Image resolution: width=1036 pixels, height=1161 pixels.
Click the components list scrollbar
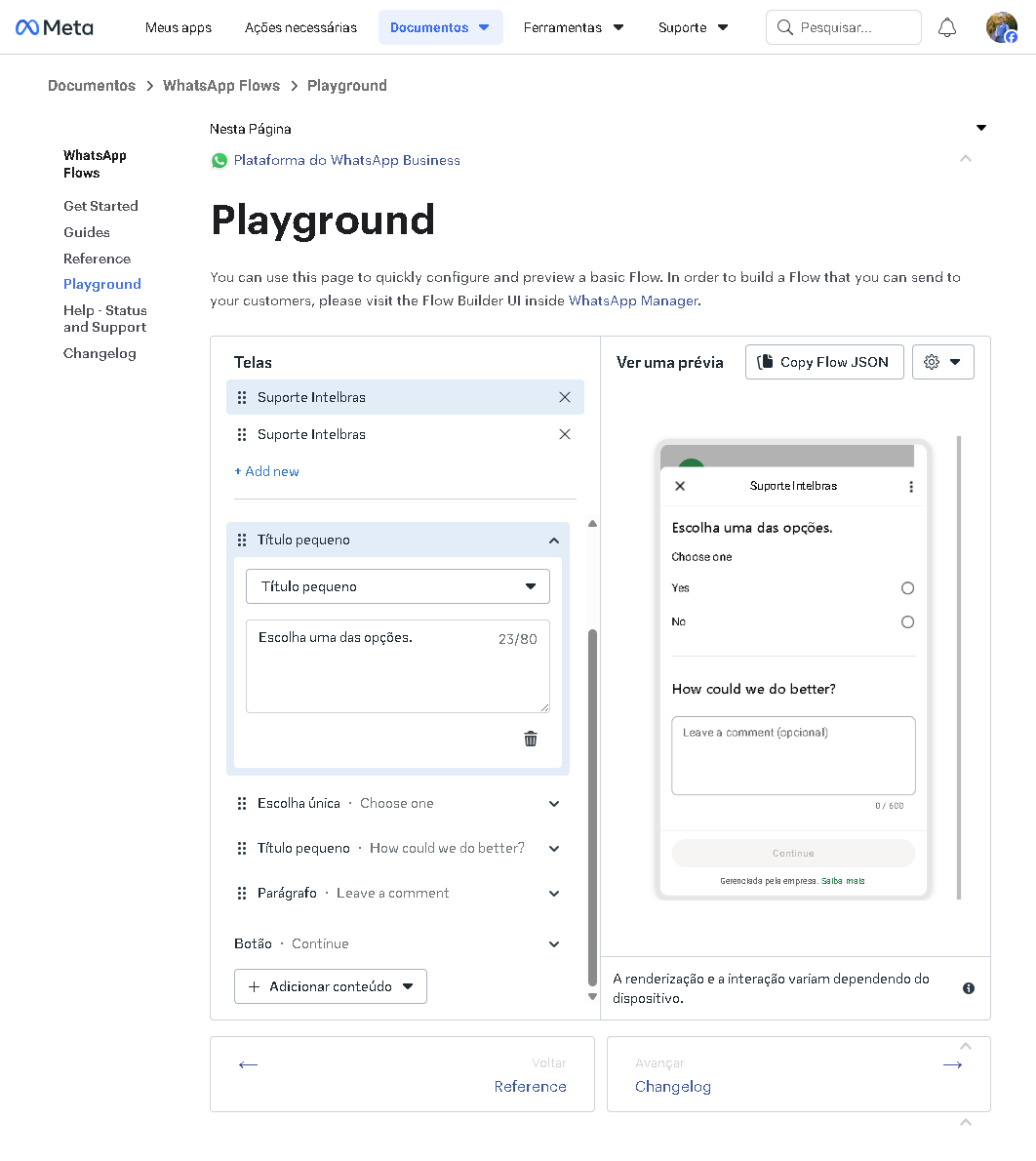[592, 809]
